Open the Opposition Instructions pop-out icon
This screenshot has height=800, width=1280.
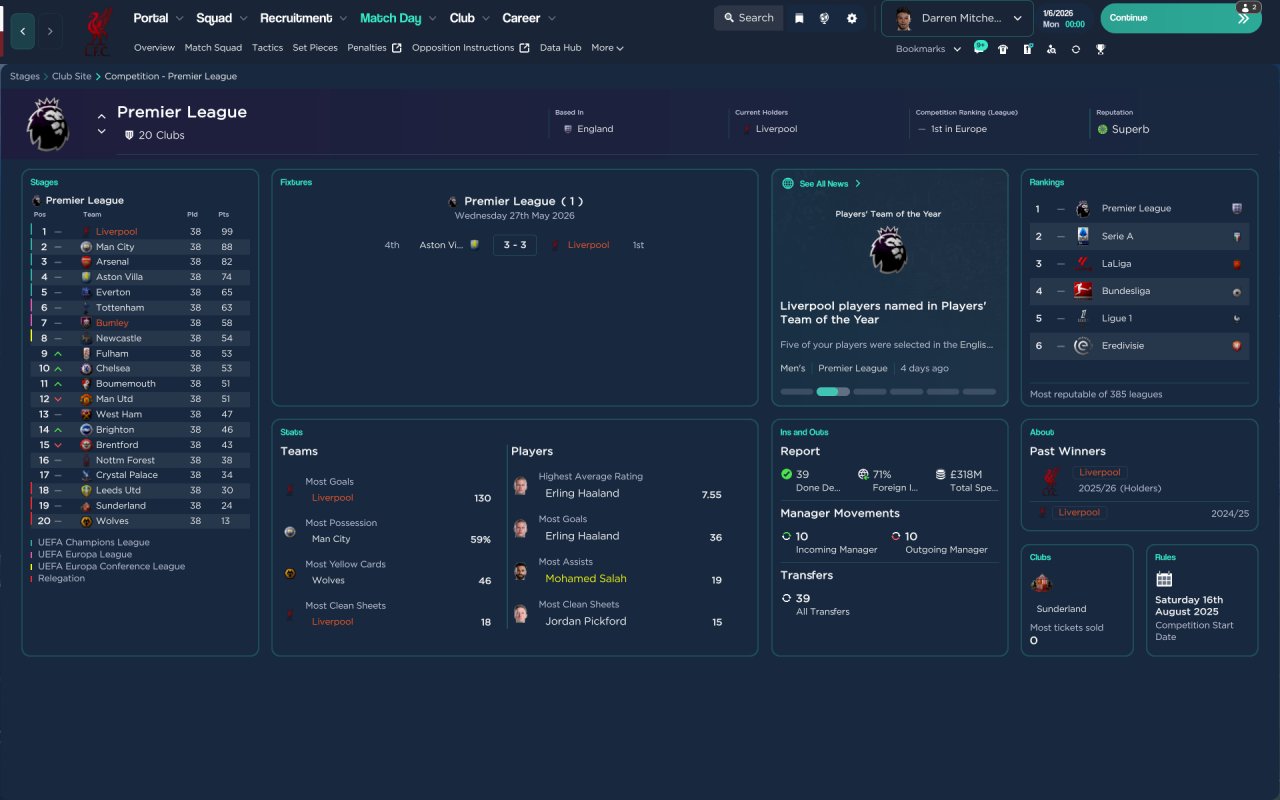click(525, 48)
